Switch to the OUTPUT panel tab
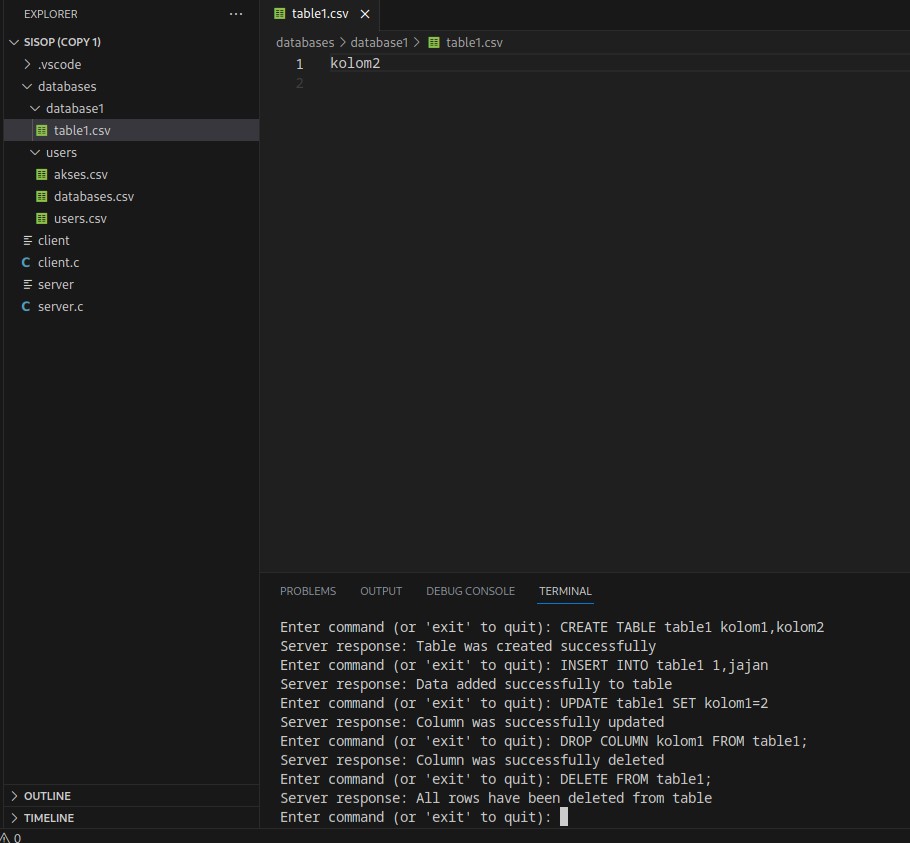The image size is (910, 843). click(x=381, y=591)
